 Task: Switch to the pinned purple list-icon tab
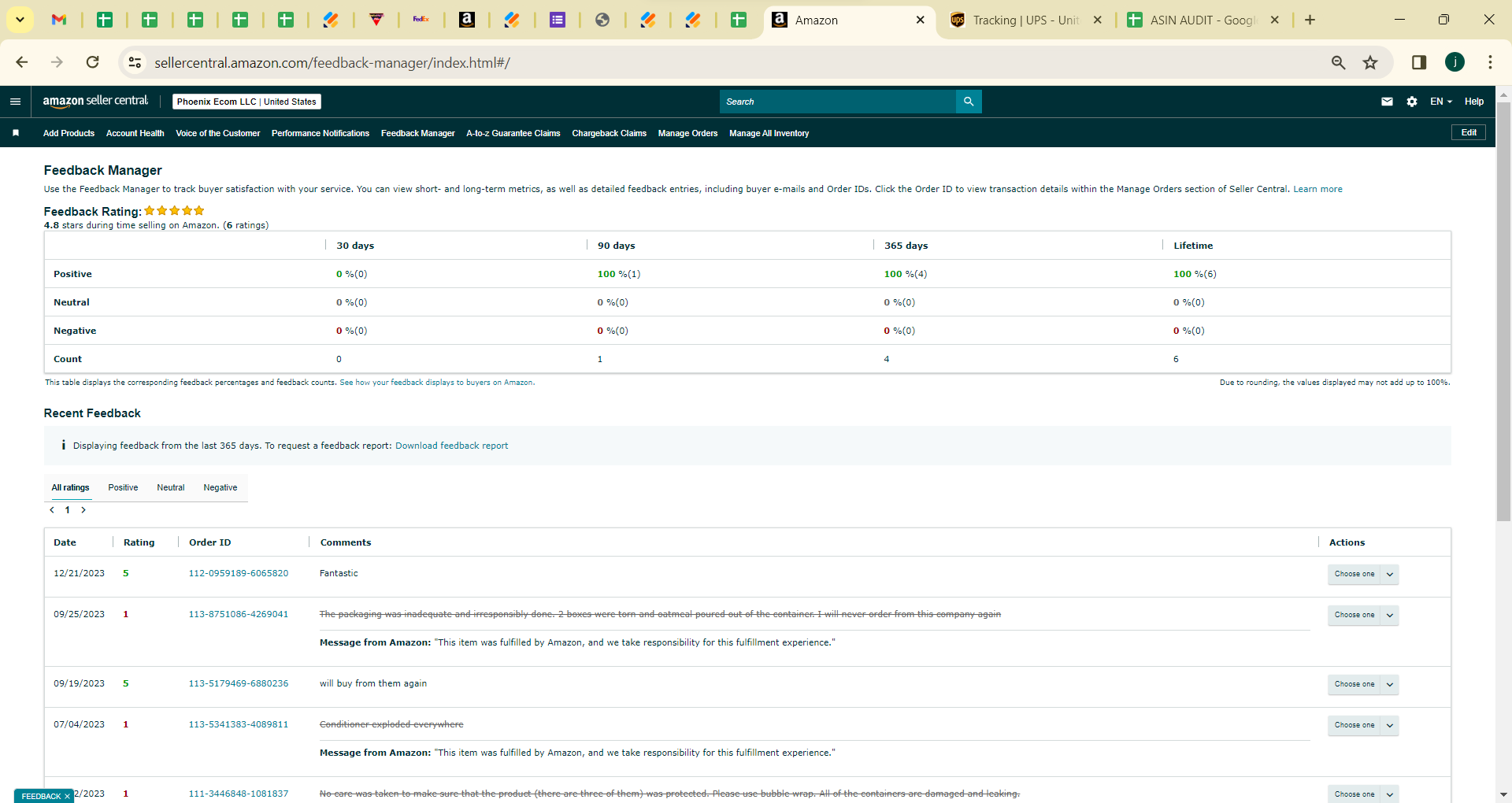(558, 20)
